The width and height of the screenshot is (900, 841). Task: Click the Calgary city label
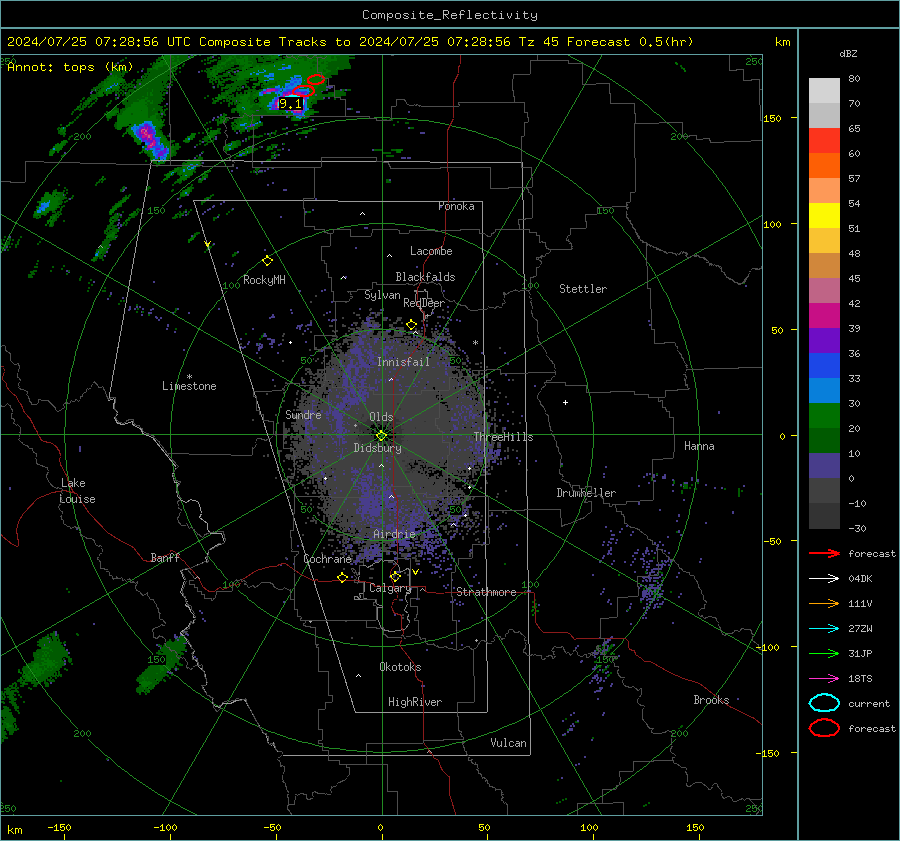390,588
